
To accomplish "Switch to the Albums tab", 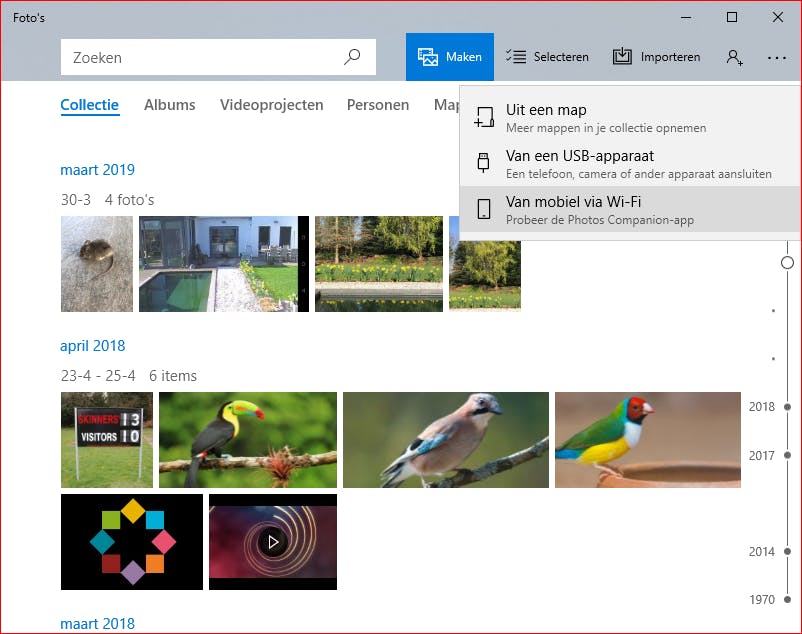I will [x=169, y=105].
